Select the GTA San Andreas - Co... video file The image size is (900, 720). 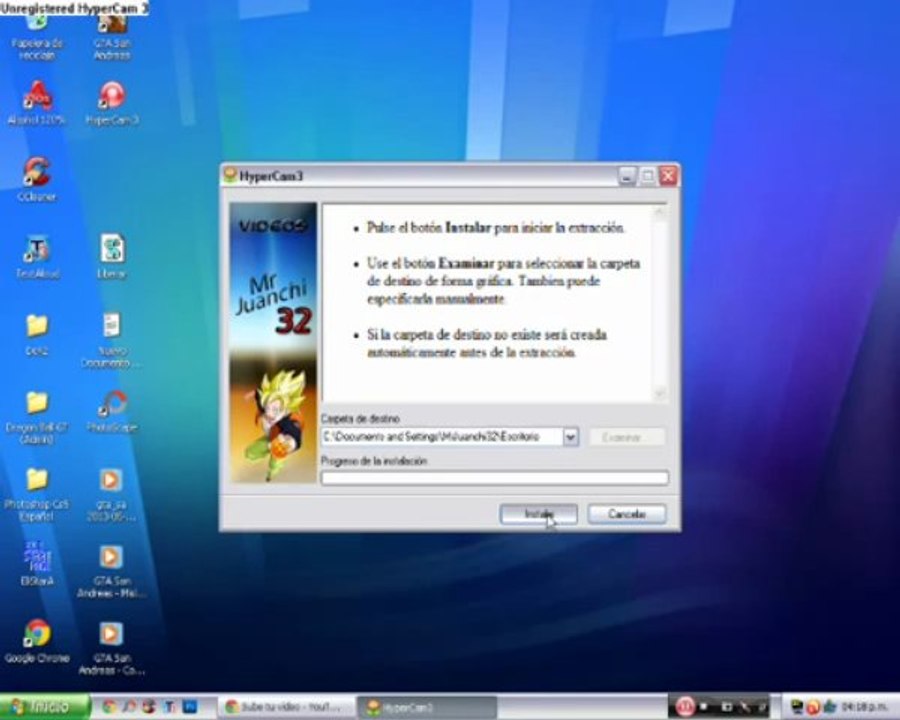[111, 648]
